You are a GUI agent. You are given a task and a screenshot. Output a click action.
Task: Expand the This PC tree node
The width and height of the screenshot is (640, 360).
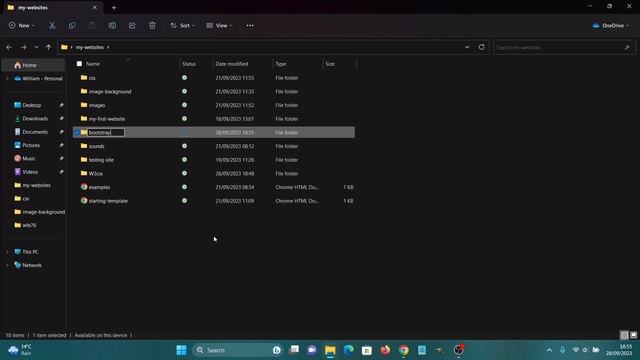tap(7, 252)
